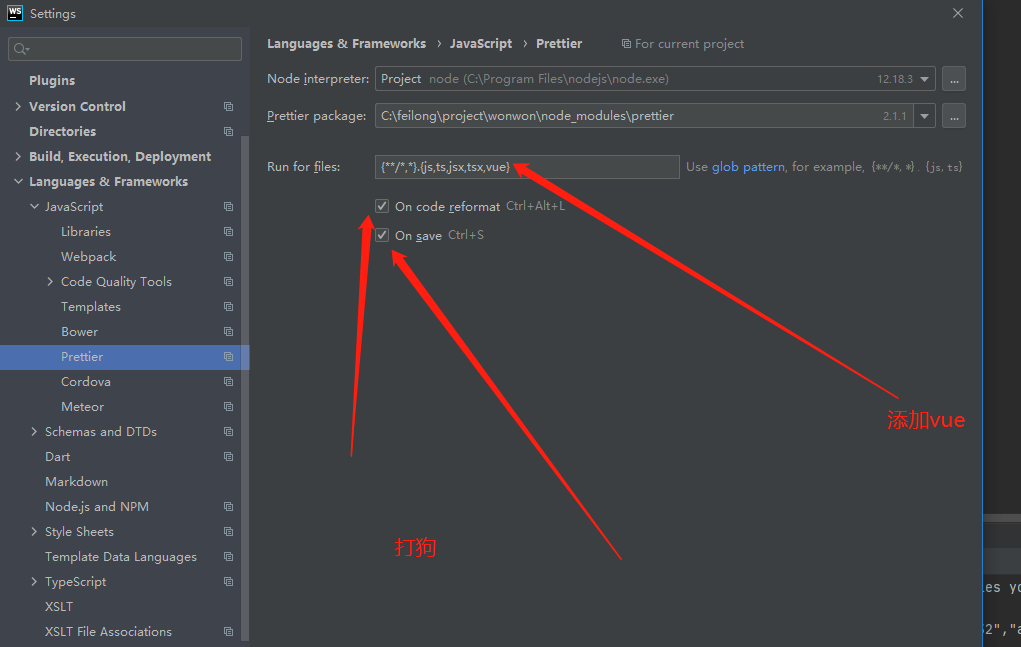Viewport: 1021px width, 647px height.
Task: Click project-level icon beside Code Quality Tools
Action: click(x=229, y=282)
